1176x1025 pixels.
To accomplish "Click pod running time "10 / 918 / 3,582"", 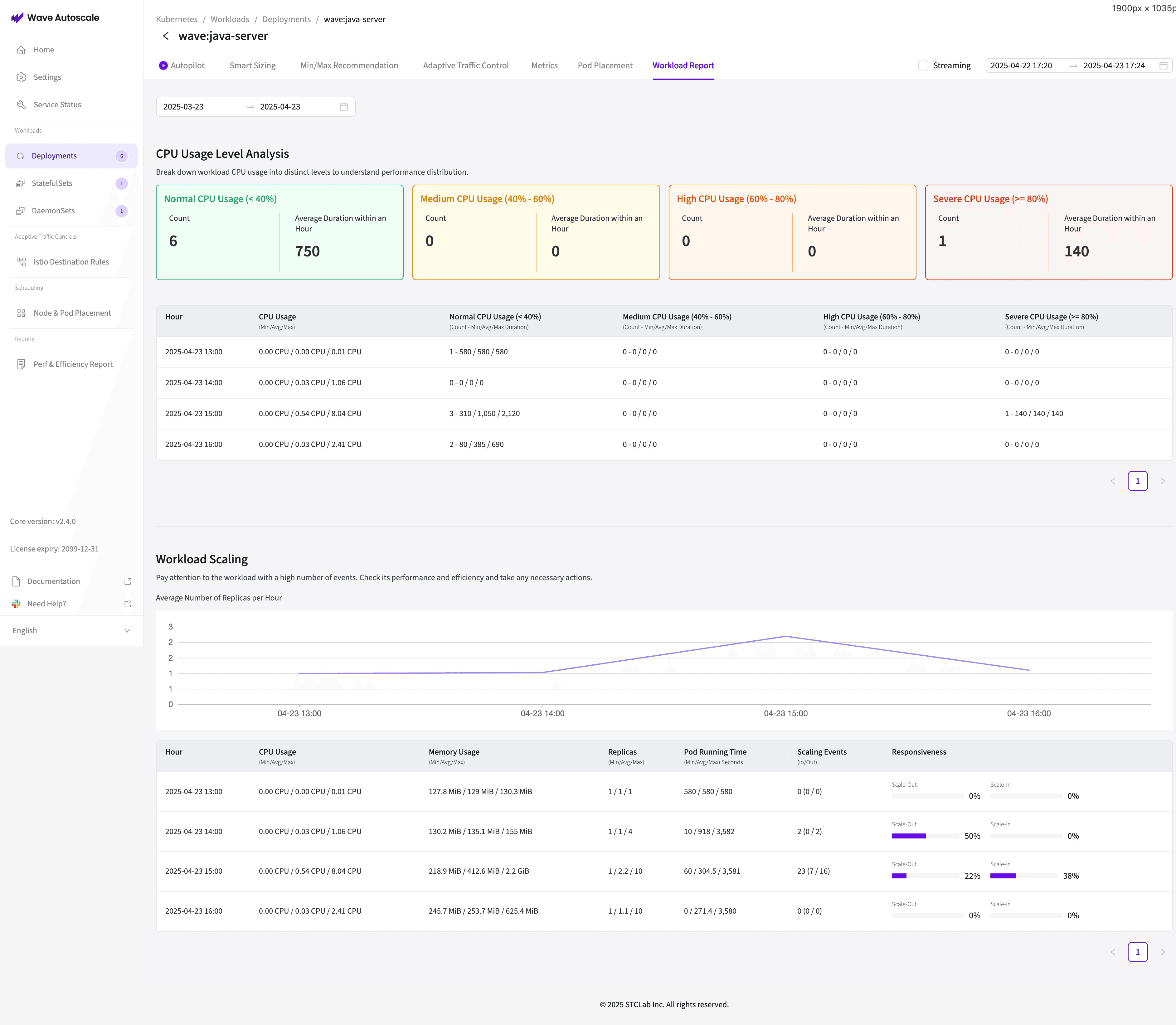I will 709,832.
